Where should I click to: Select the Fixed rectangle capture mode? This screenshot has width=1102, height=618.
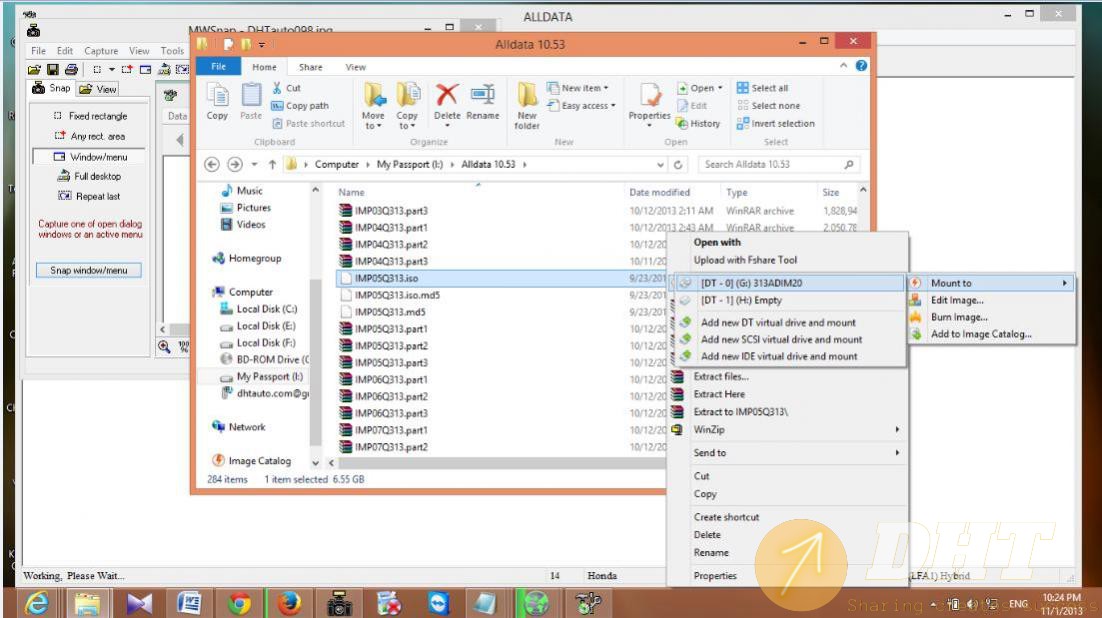(90, 116)
